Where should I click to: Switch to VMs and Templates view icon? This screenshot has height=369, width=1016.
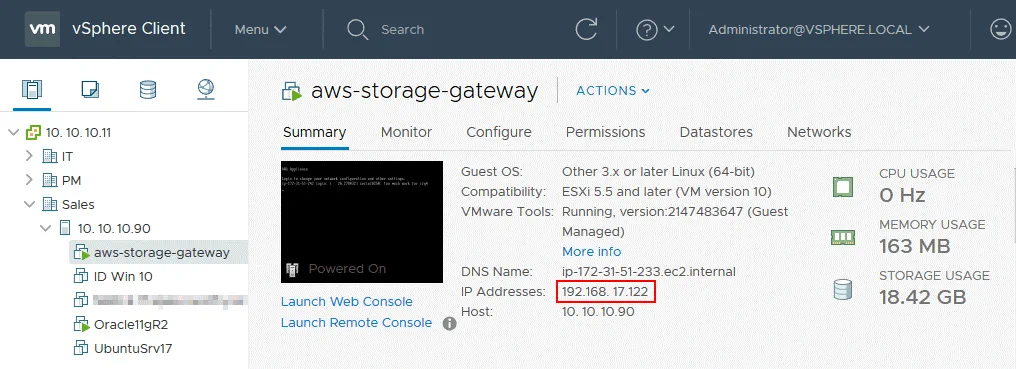[x=90, y=89]
